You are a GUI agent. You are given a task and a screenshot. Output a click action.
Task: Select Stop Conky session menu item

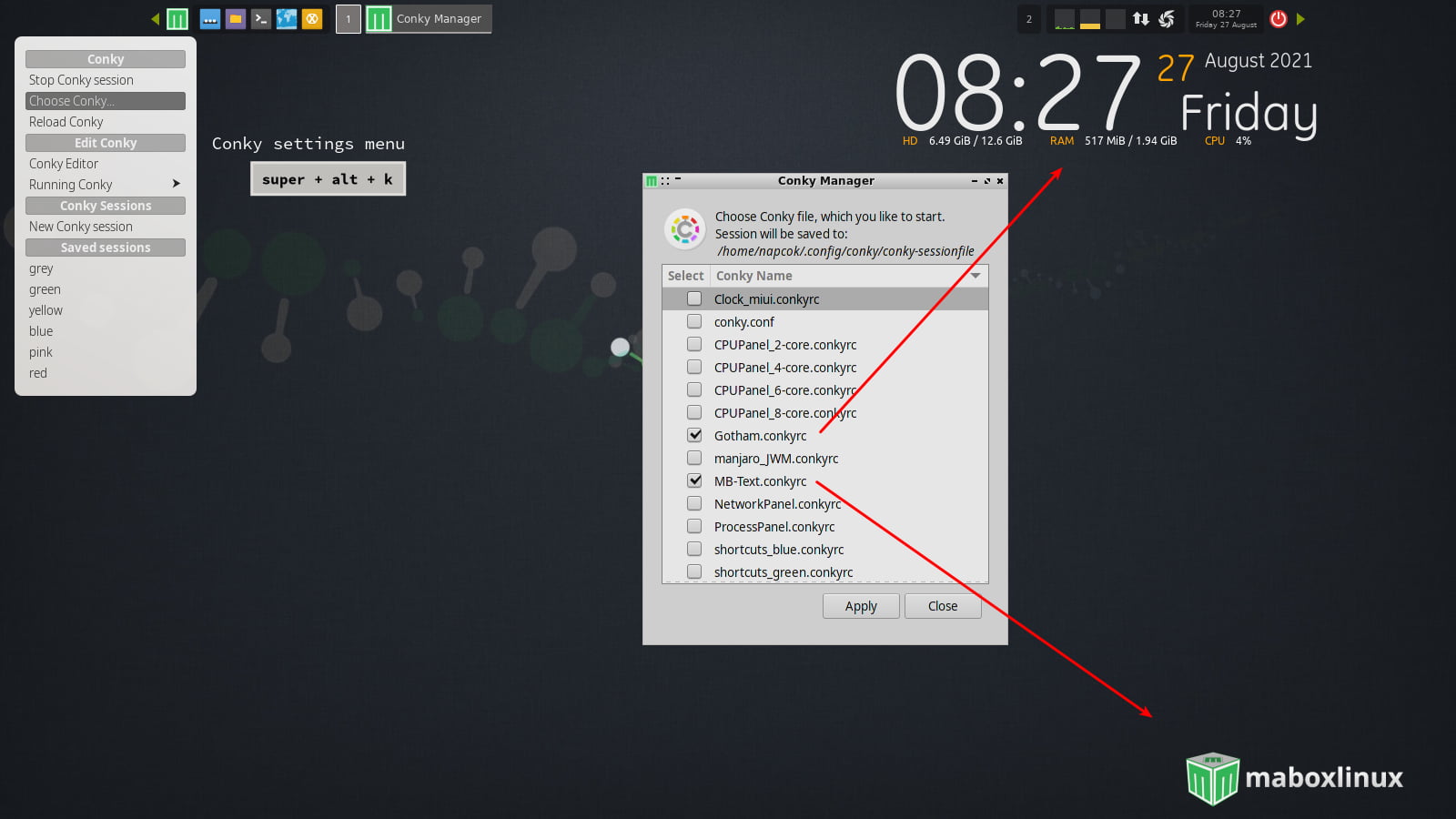pos(106,80)
